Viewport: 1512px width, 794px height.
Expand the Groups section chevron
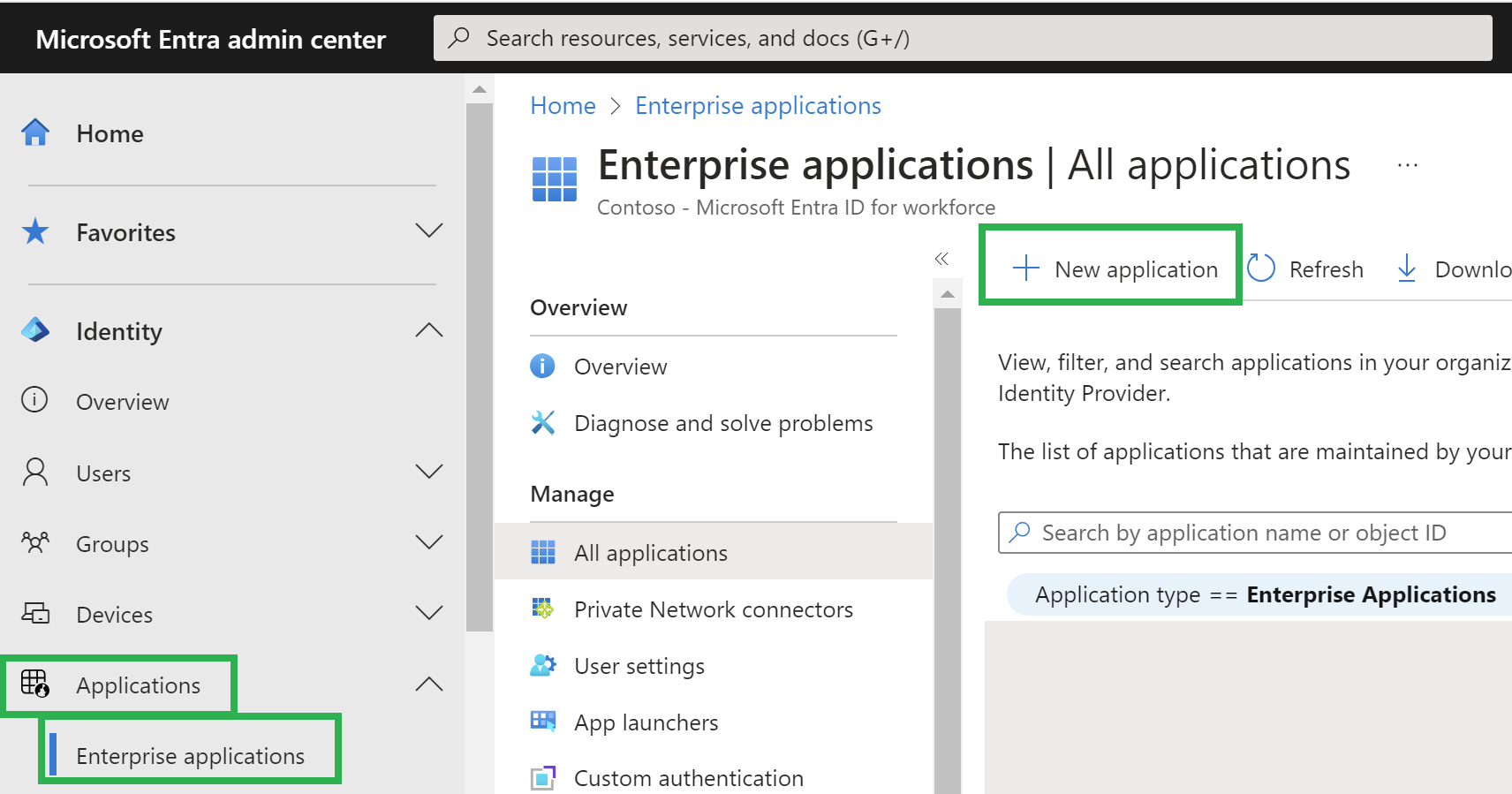click(429, 542)
